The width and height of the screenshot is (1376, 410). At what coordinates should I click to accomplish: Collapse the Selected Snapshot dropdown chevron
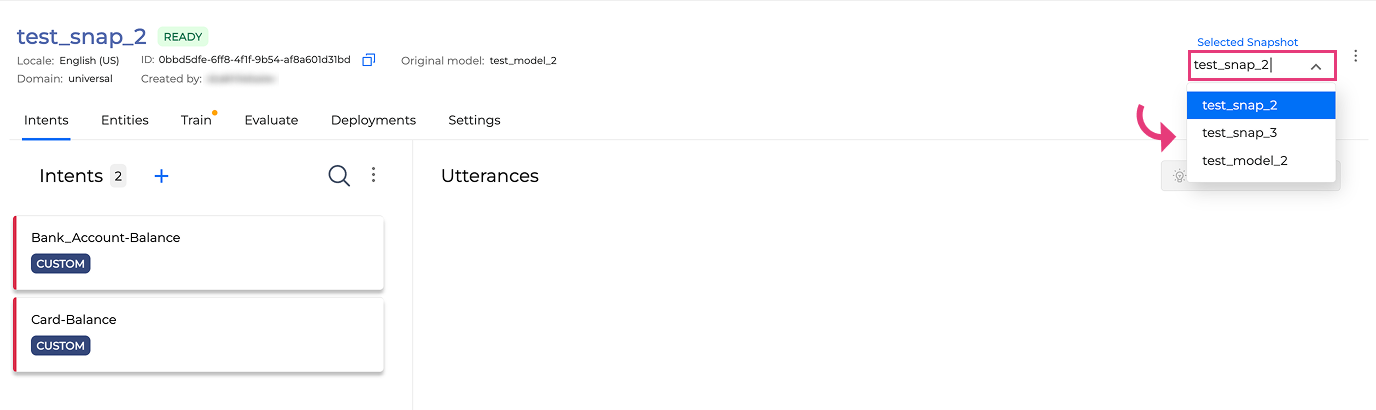point(1316,66)
